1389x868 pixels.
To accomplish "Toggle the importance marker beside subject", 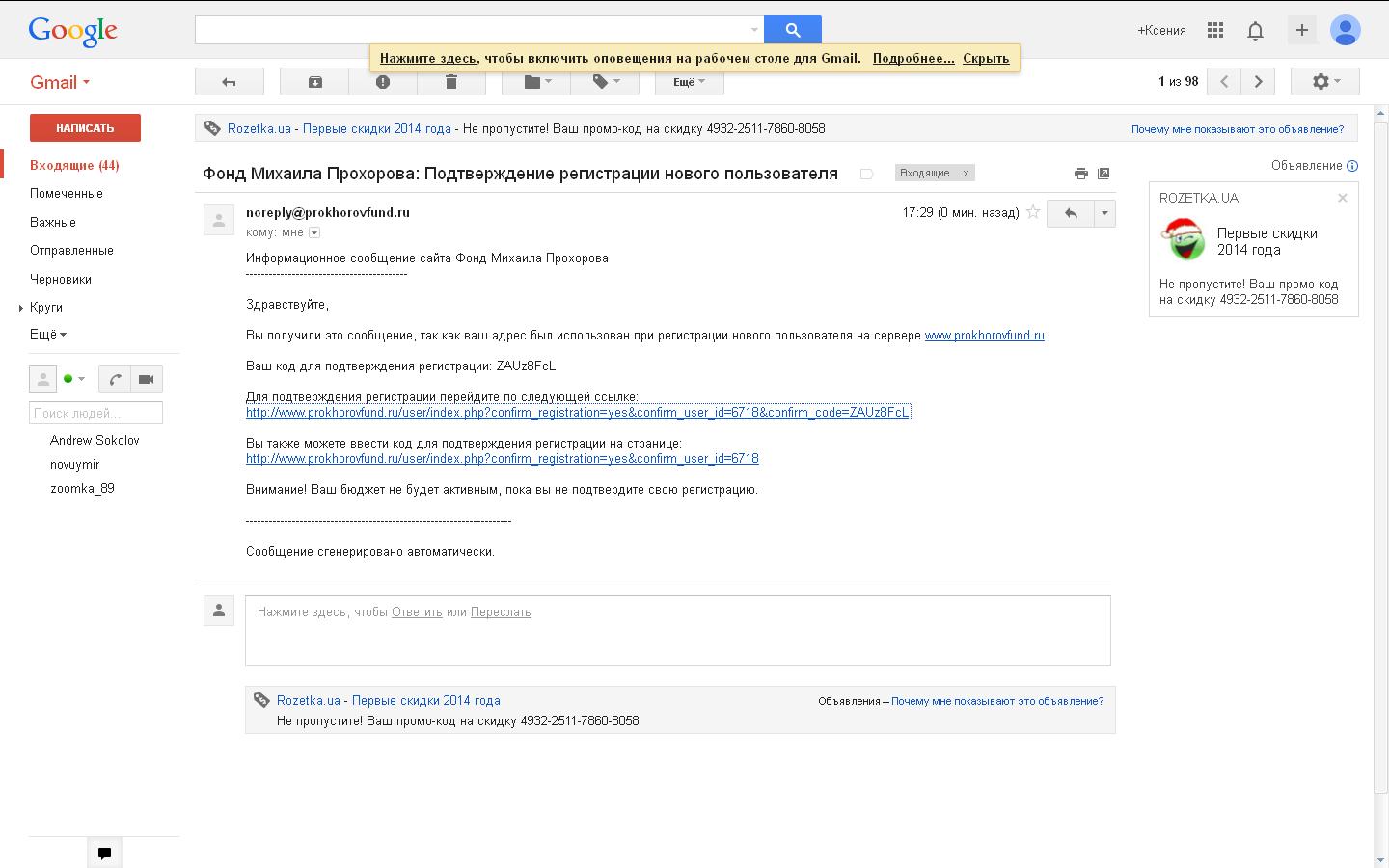I will (x=866, y=174).
